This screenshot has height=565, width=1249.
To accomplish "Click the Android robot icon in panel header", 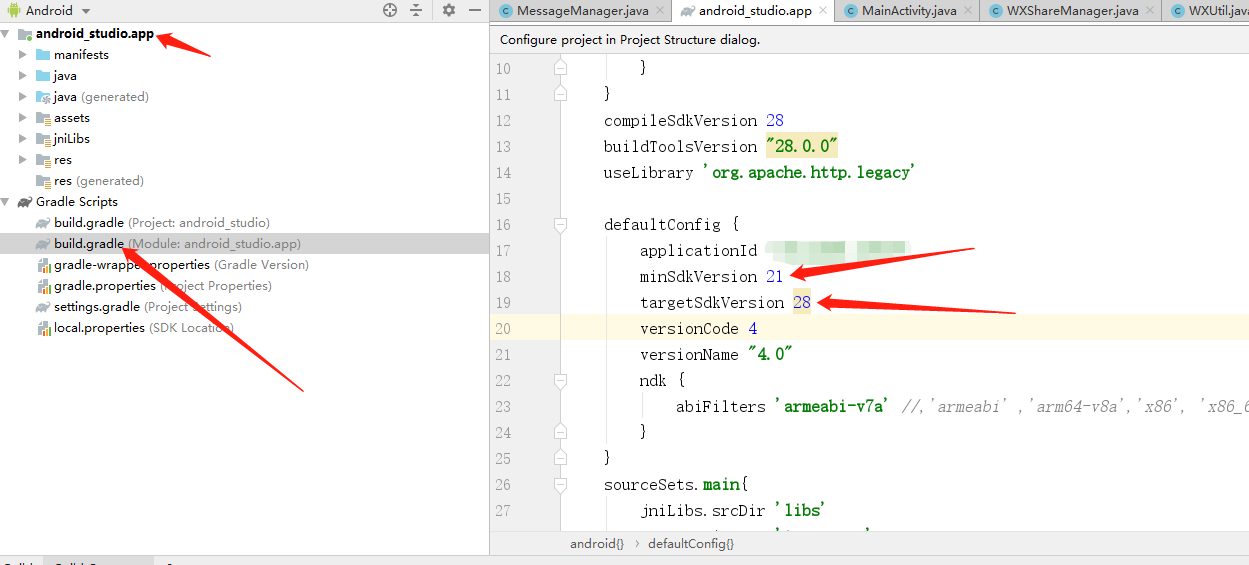I will click(12, 10).
